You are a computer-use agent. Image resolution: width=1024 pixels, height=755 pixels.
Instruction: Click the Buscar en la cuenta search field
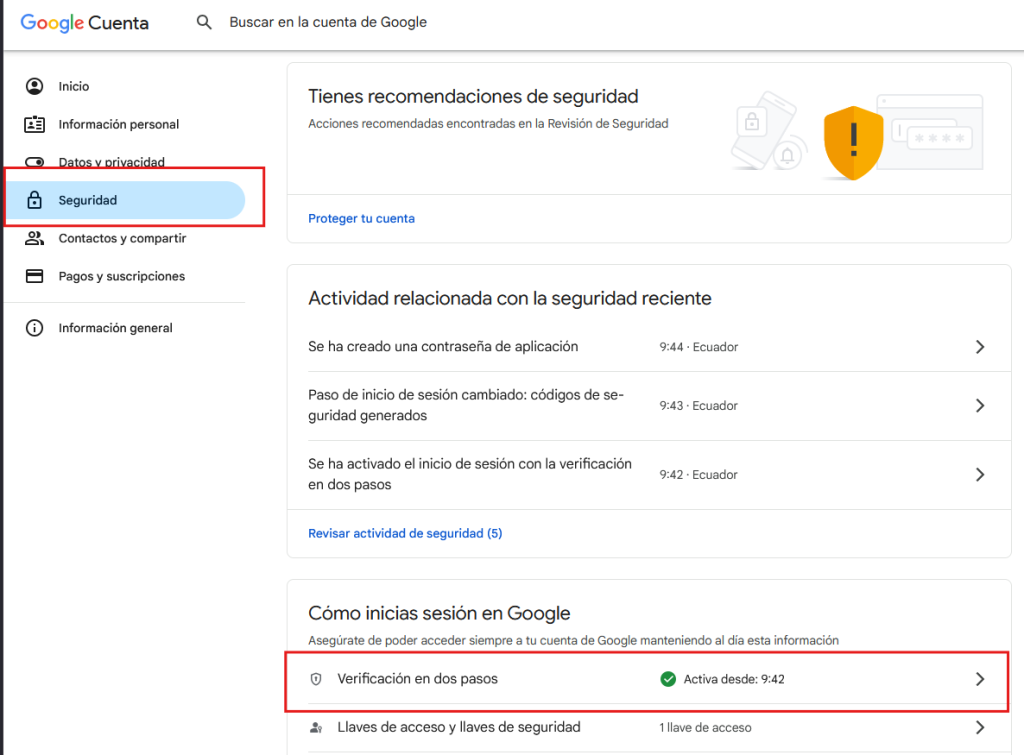328,22
